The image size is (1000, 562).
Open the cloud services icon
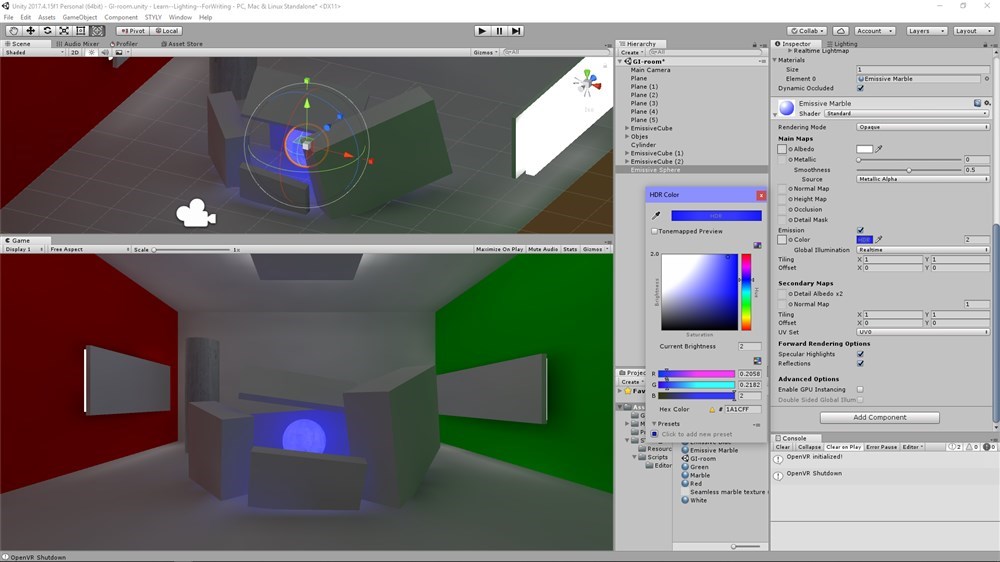[x=841, y=31]
